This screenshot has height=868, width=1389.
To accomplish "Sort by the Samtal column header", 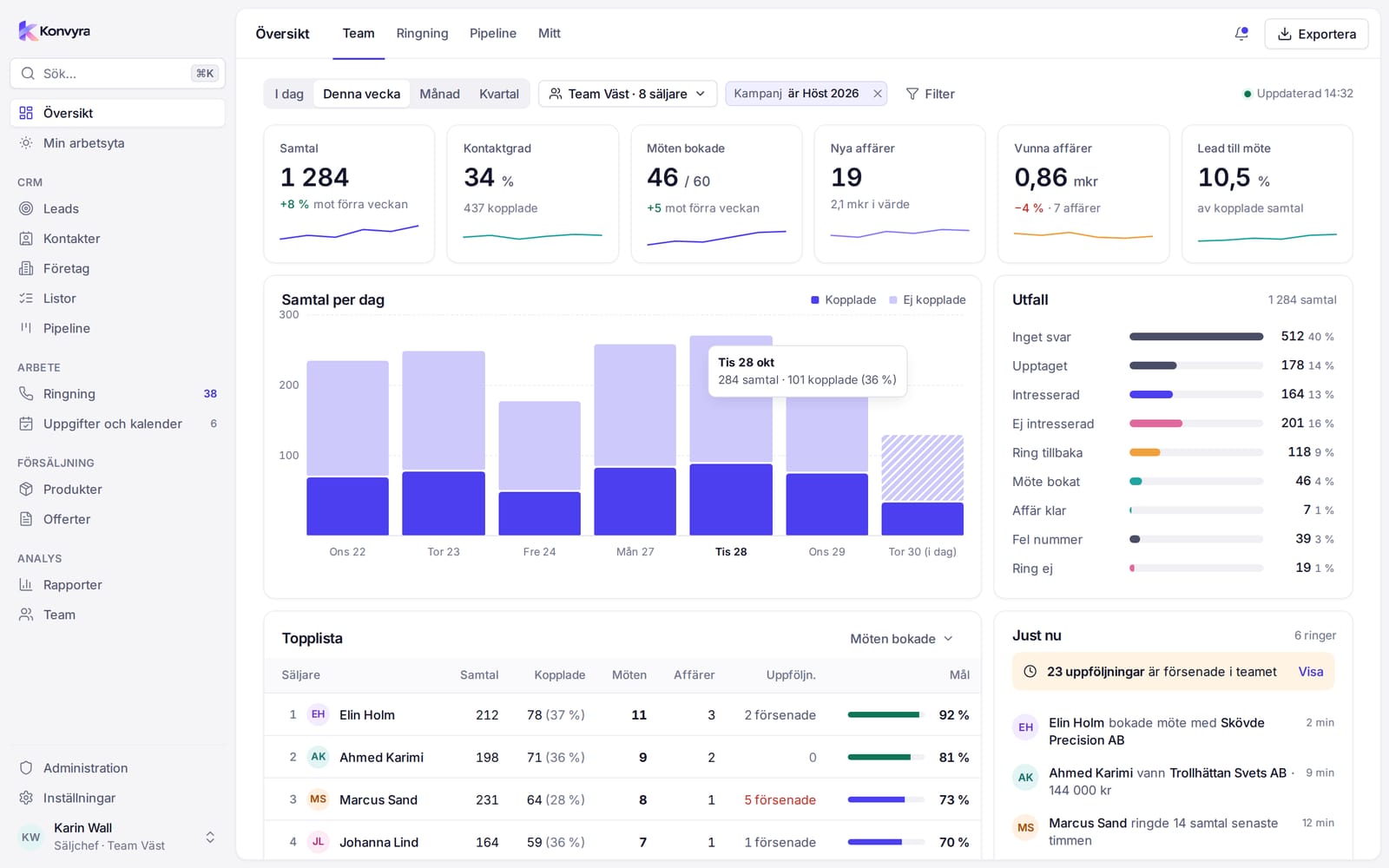I will coord(479,675).
